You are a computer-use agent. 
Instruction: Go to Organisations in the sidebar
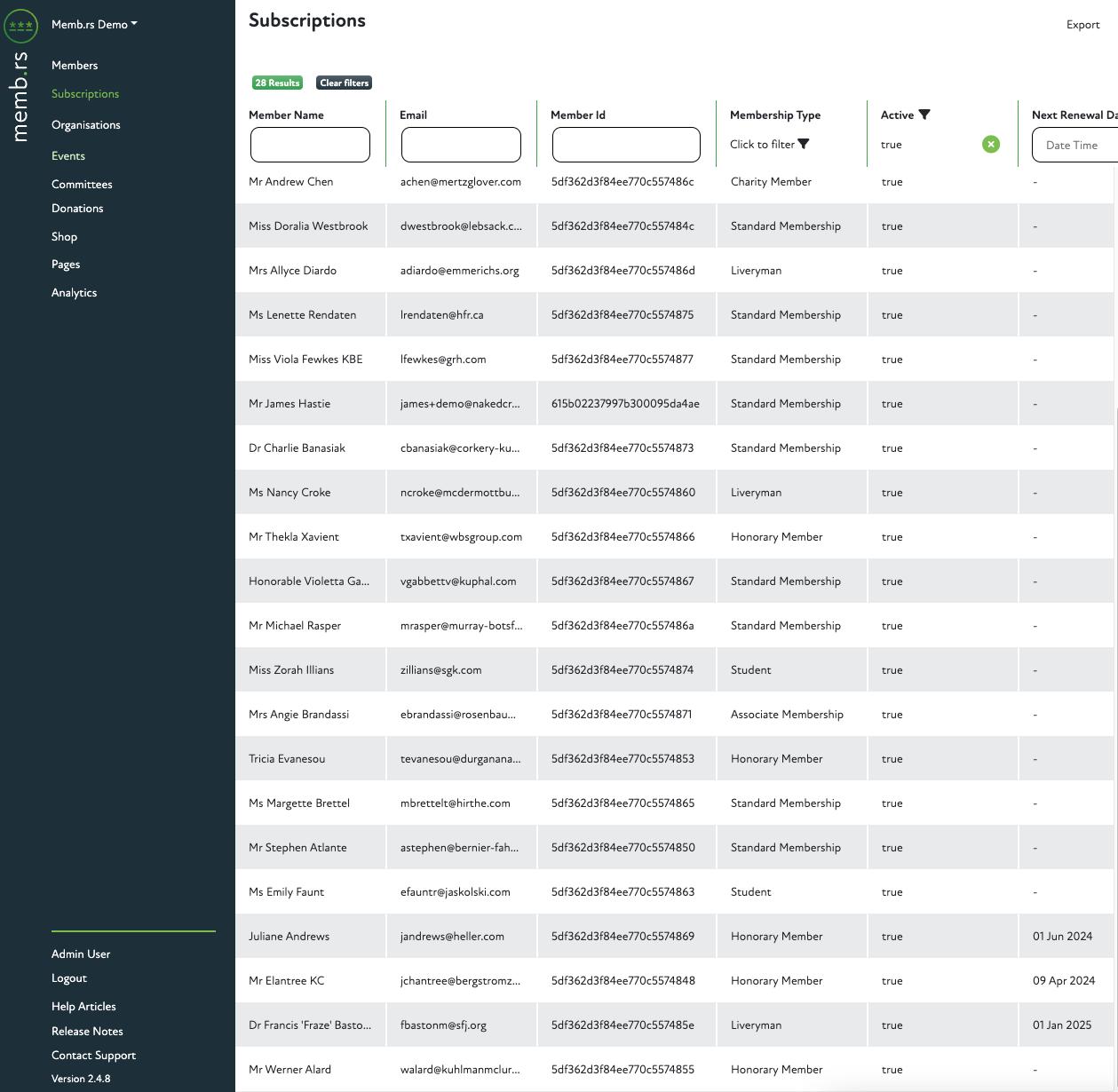[85, 125]
